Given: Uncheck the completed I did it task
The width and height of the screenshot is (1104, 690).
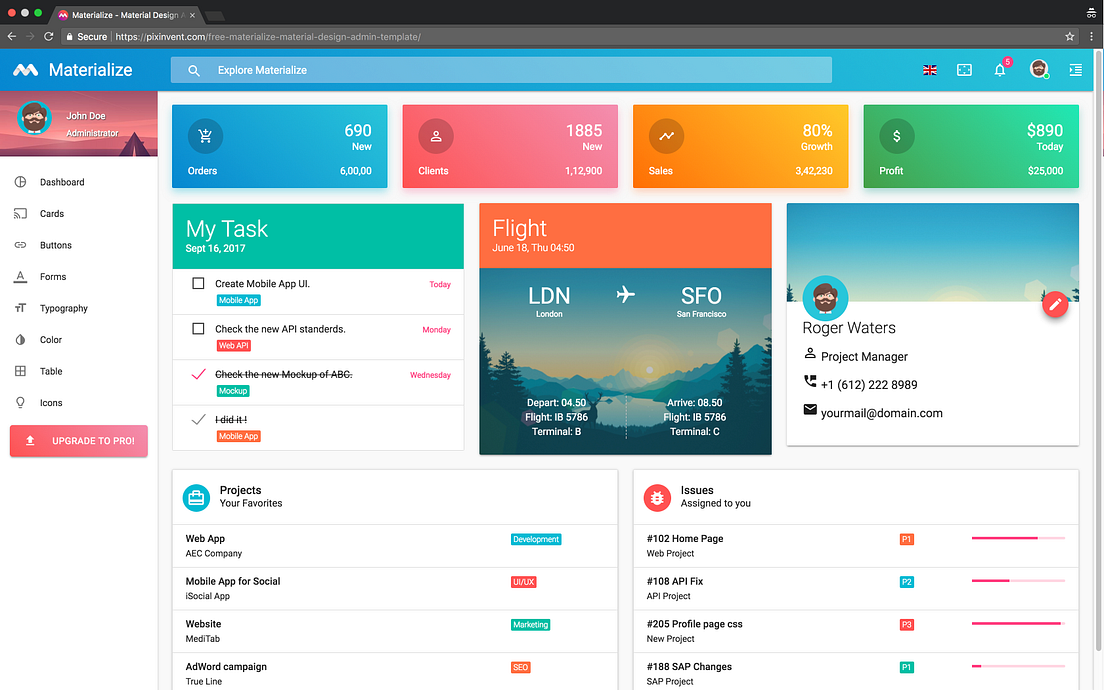Looking at the screenshot, I should (x=198, y=420).
